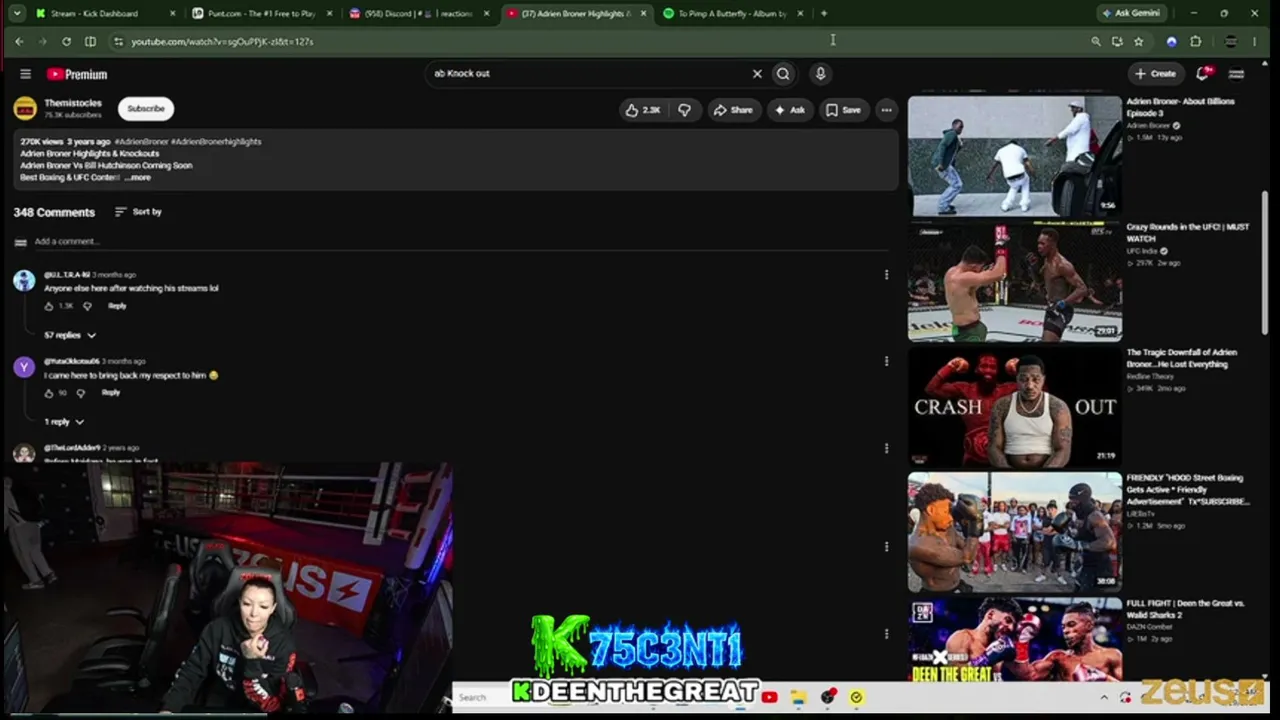Open YouTube notifications bell
Screen dimensions: 1280x720
1204,73
